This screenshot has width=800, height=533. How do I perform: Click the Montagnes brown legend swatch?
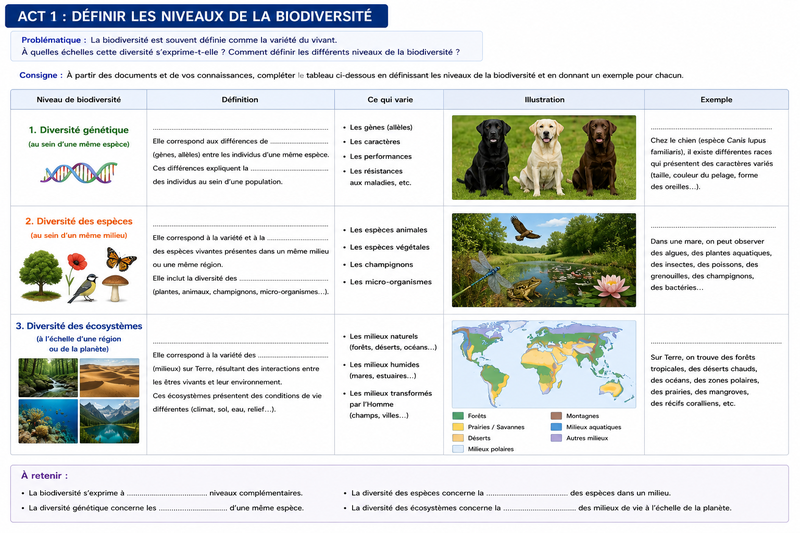556,416
